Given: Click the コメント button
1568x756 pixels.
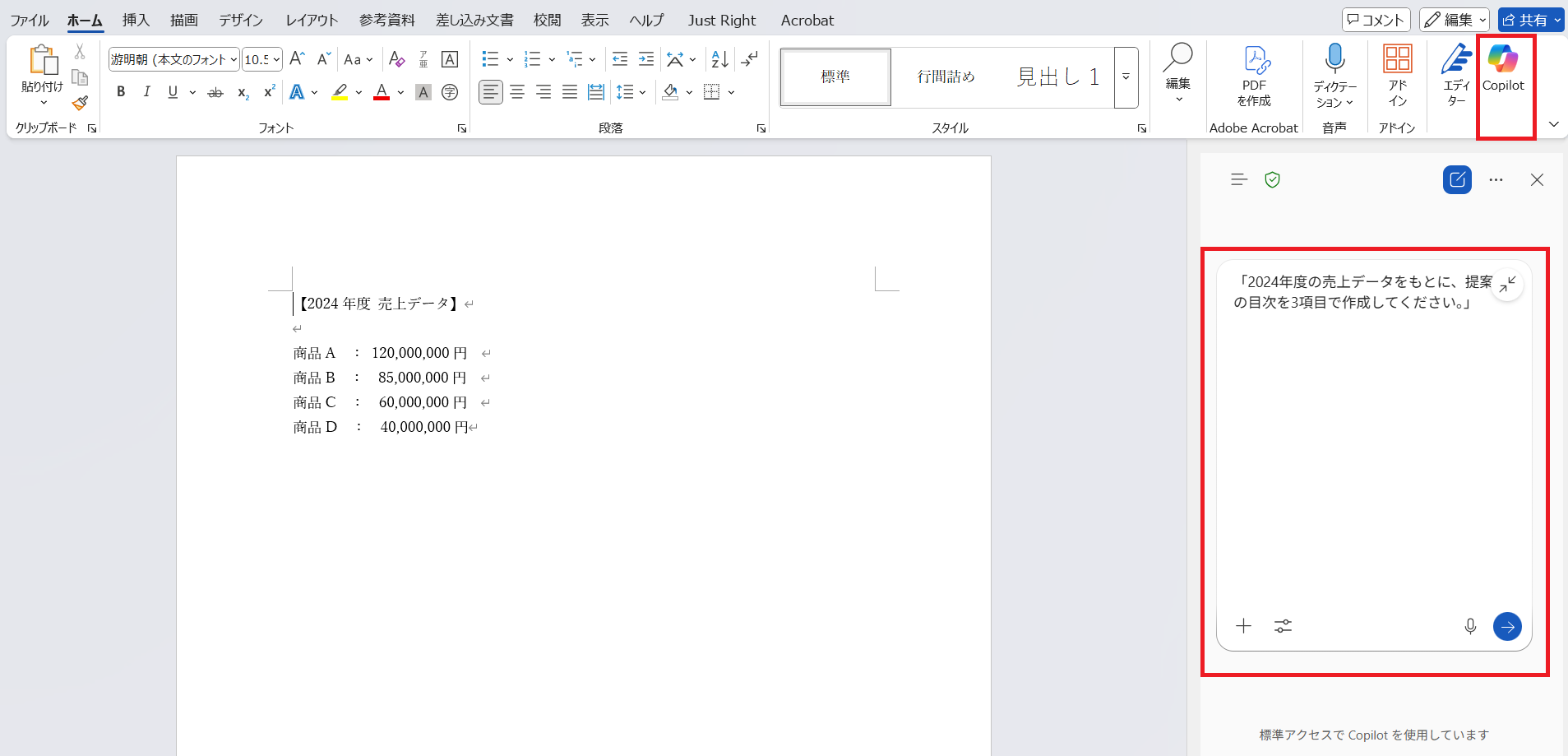Looking at the screenshot, I should [1376, 20].
